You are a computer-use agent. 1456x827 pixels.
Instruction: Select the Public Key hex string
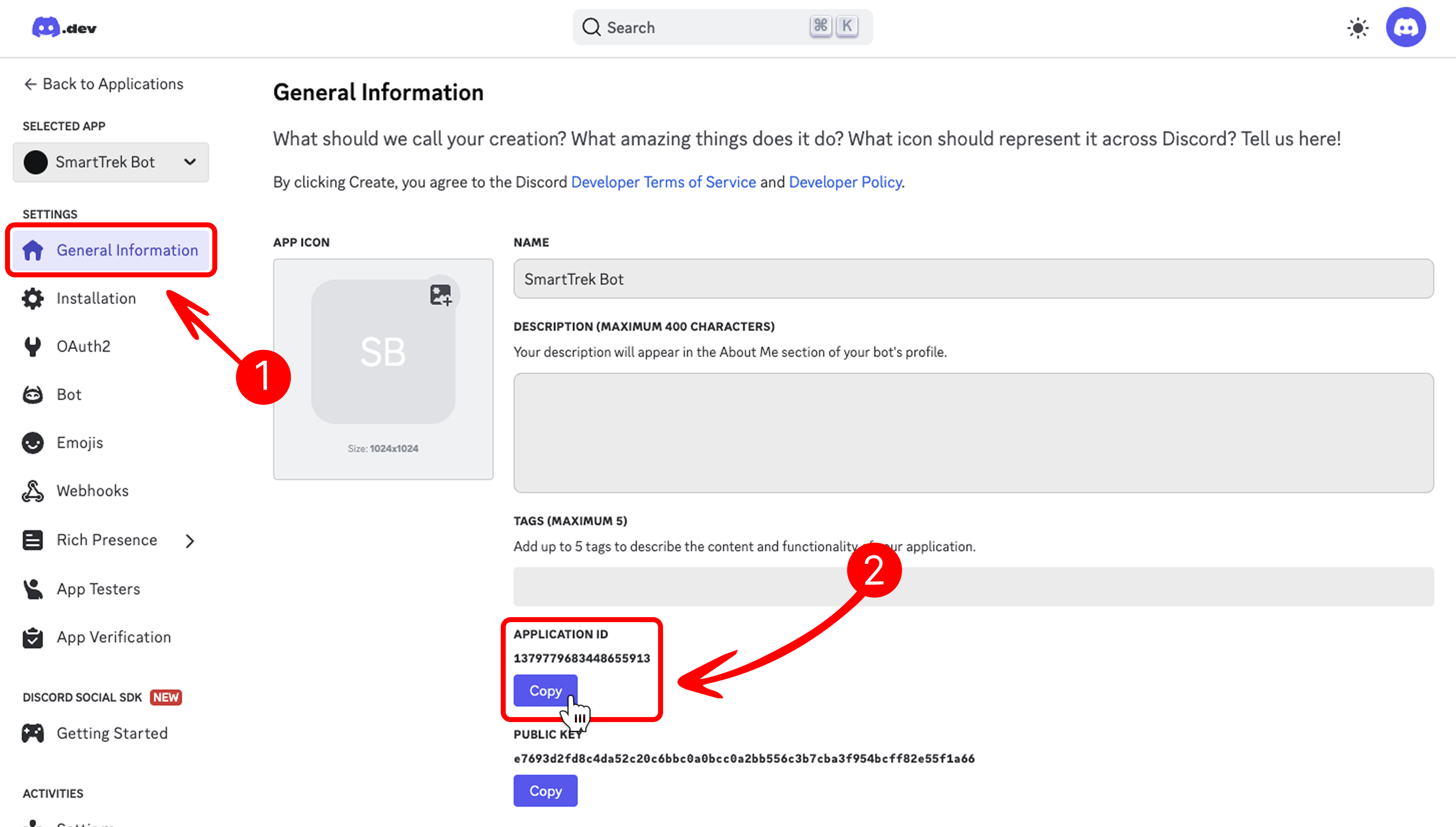[x=744, y=758]
